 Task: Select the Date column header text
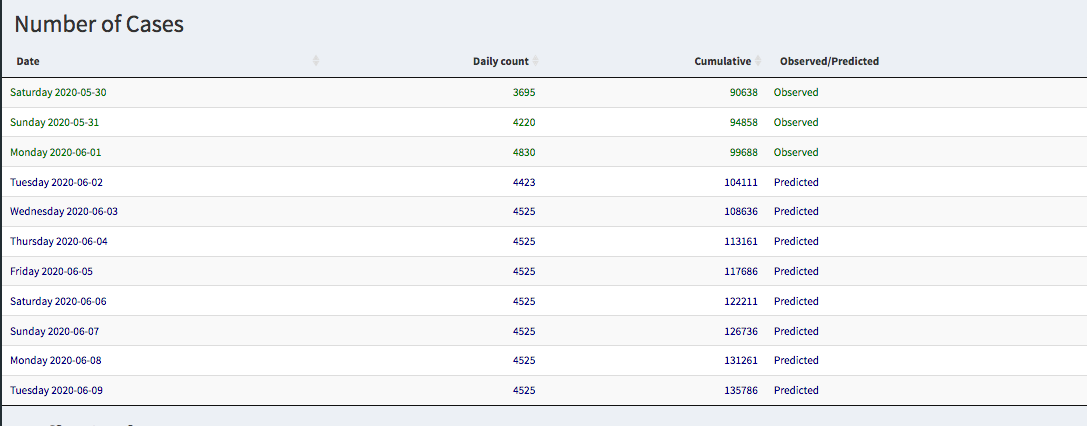(x=28, y=61)
